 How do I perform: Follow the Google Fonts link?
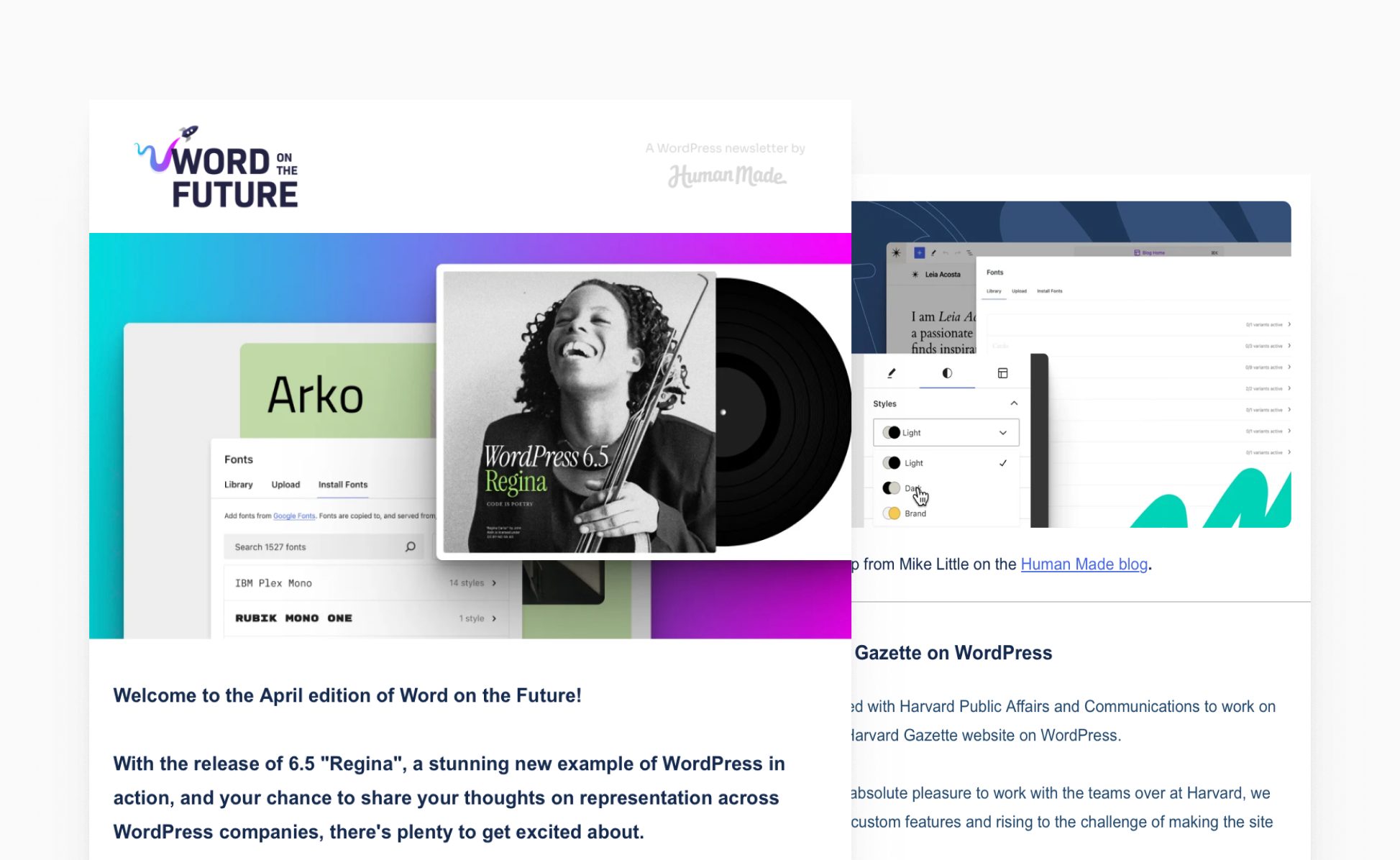(294, 516)
